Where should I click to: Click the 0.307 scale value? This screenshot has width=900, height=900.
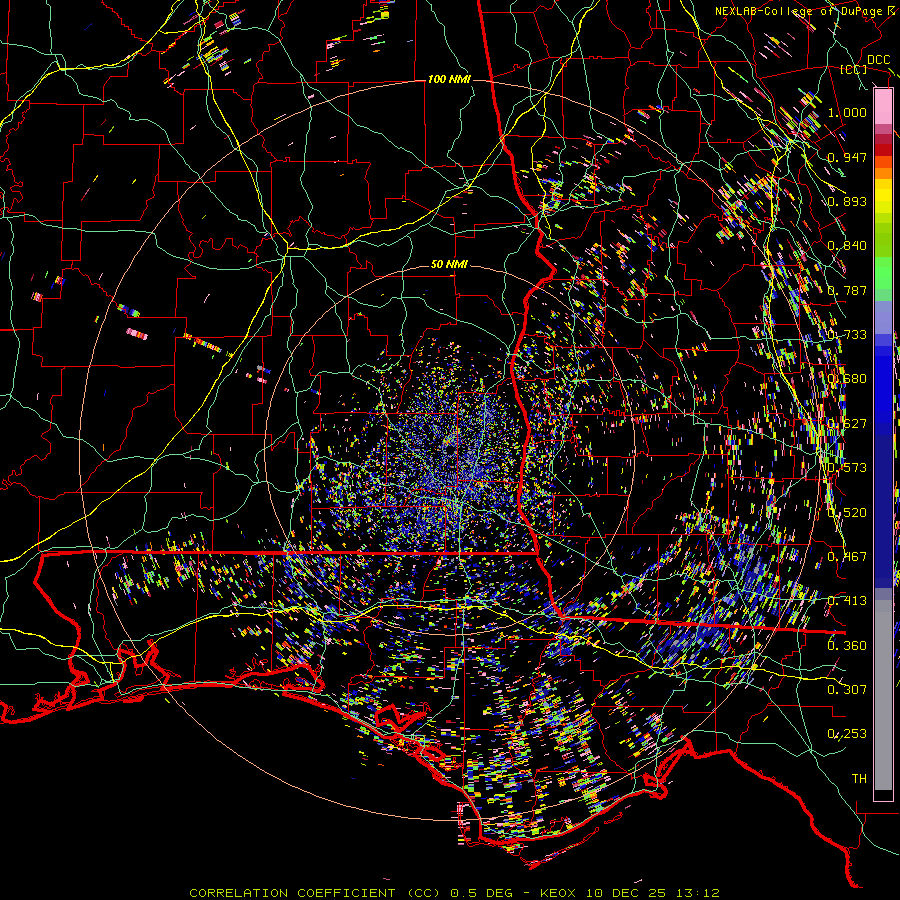[847, 690]
